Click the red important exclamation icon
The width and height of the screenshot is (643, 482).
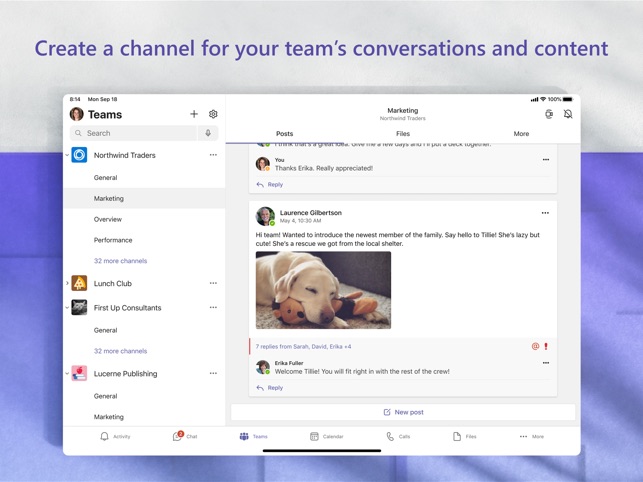(x=546, y=346)
